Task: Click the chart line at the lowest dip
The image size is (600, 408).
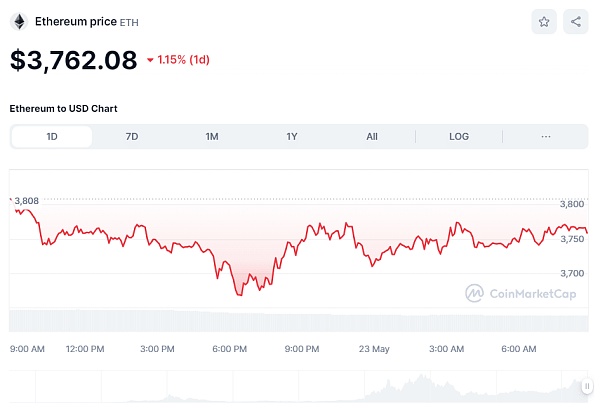Action: [239, 294]
